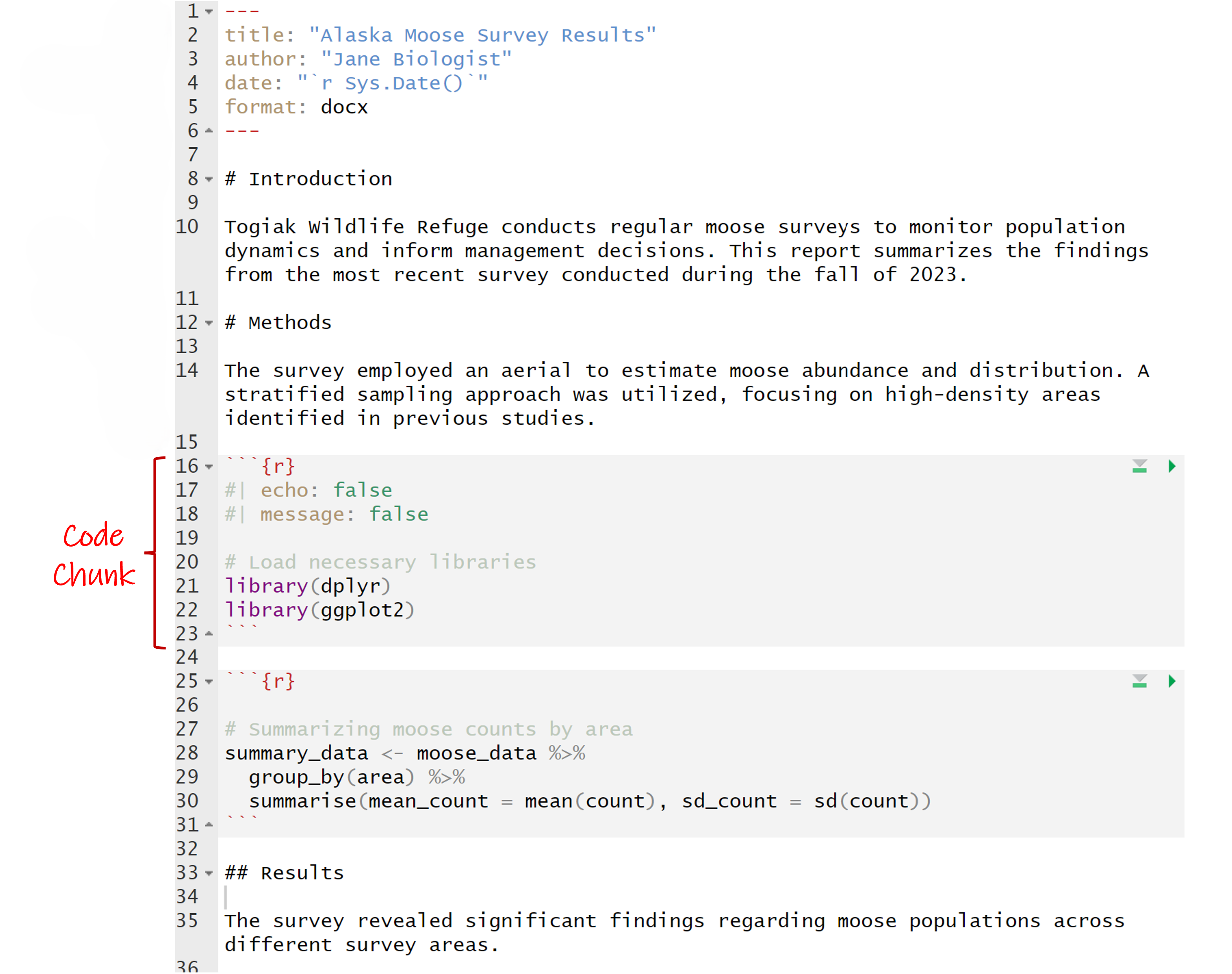Click the library(ggplot2) line
The width and height of the screenshot is (1232, 974).
coord(319,610)
